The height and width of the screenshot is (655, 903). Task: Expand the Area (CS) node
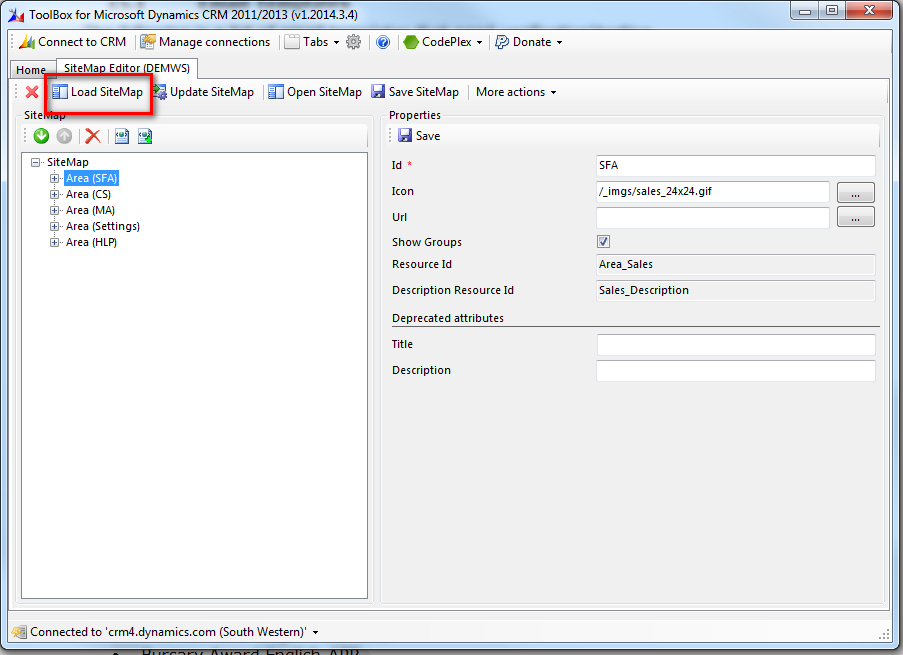click(54, 195)
